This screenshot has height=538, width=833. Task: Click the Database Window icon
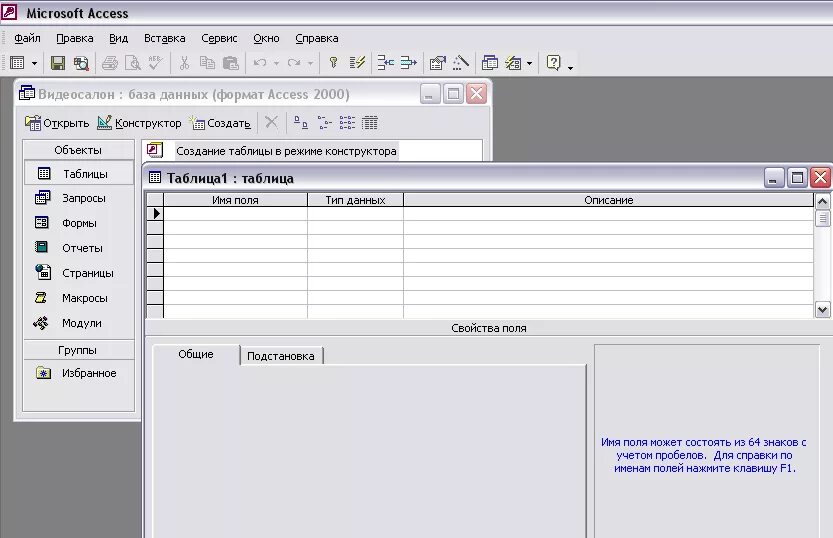489,63
